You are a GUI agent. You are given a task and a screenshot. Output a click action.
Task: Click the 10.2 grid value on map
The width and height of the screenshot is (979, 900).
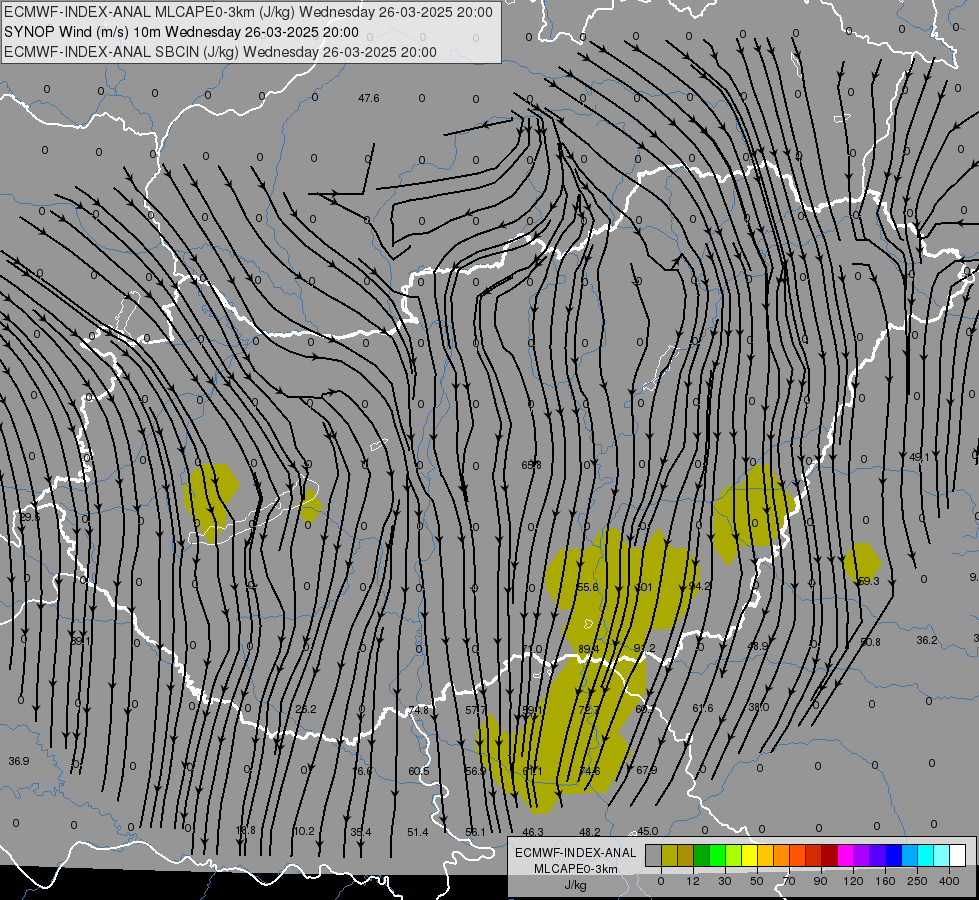303,831
